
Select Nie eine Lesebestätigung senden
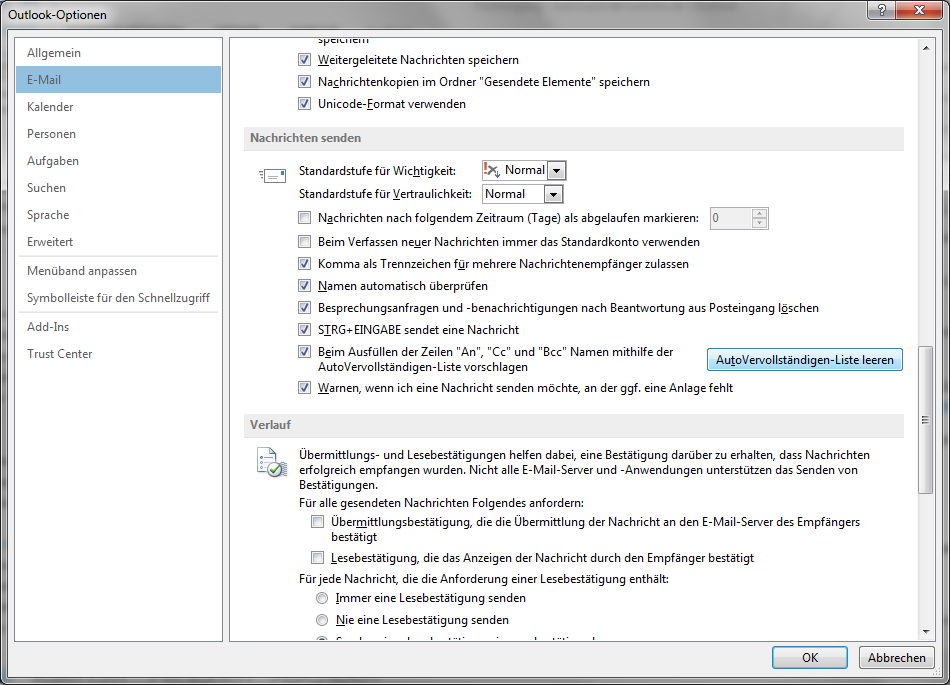[x=322, y=620]
